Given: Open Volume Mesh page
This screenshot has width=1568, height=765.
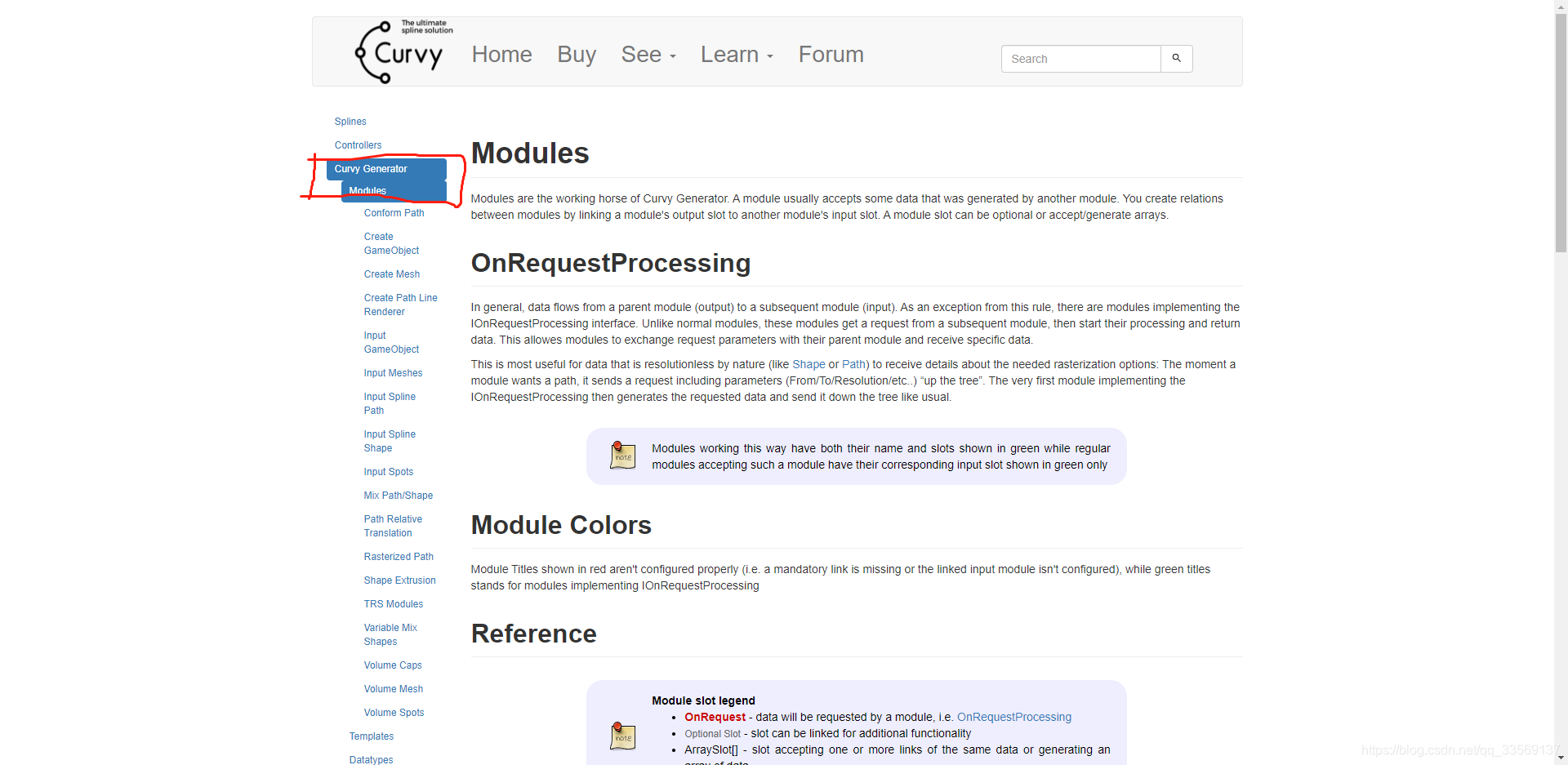Looking at the screenshot, I should (394, 689).
